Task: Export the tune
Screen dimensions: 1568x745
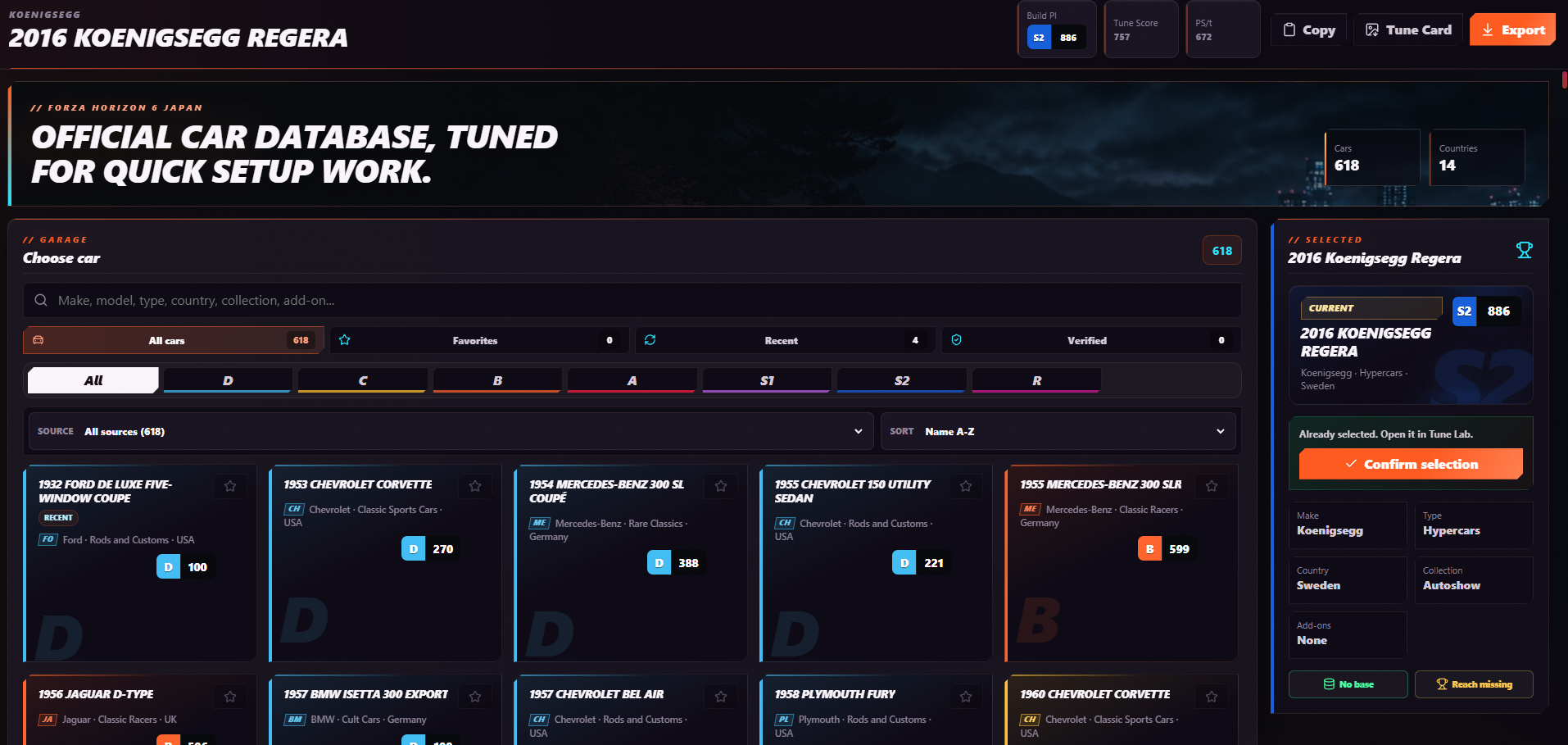Action: 1512,30
